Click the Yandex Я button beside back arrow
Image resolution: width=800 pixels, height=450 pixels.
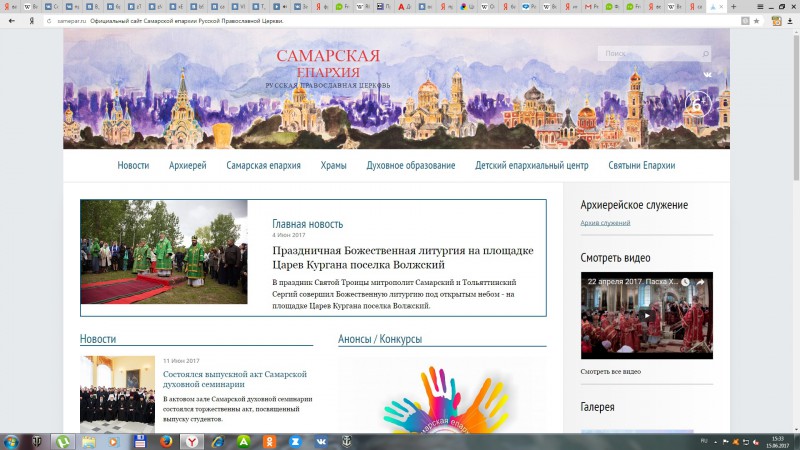pos(32,21)
